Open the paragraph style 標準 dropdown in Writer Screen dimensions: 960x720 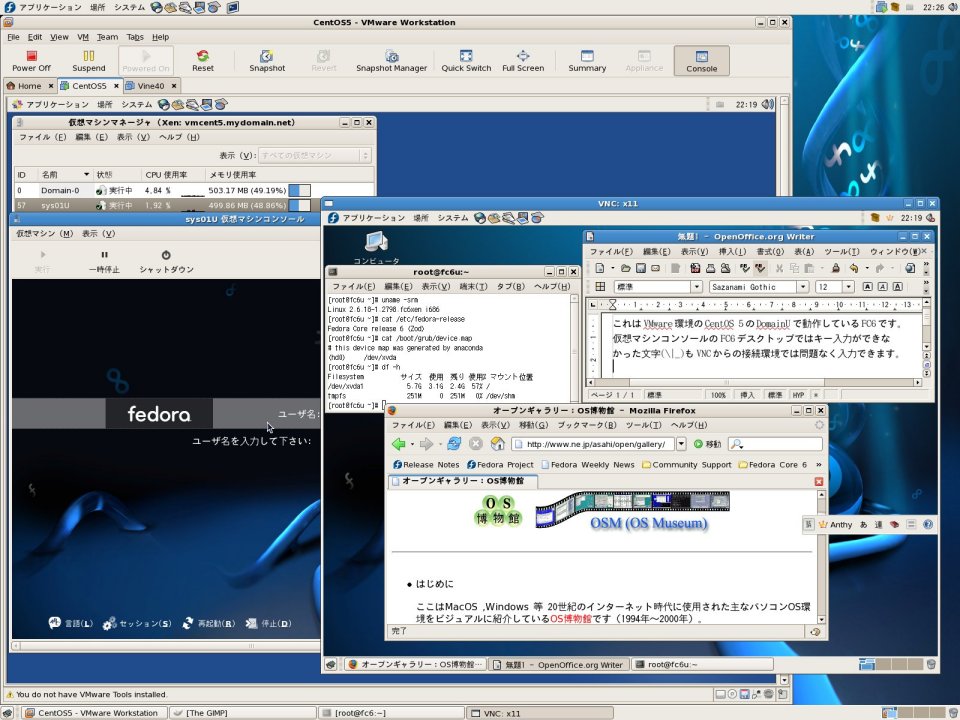point(696,287)
